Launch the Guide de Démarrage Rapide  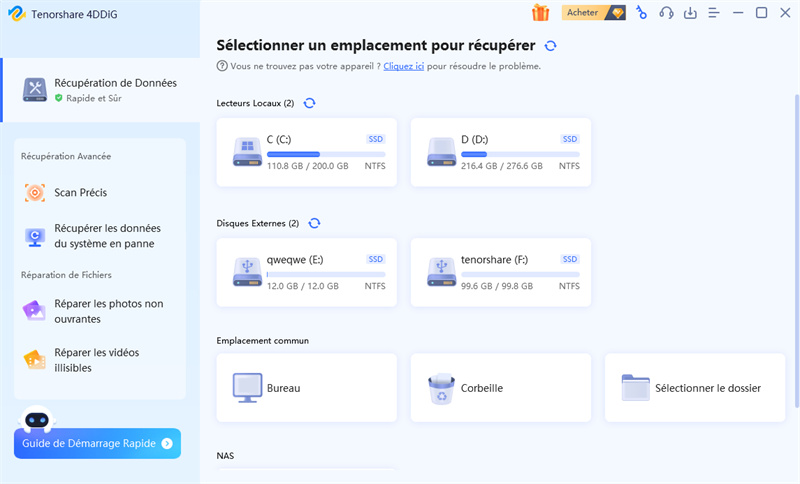(x=97, y=443)
